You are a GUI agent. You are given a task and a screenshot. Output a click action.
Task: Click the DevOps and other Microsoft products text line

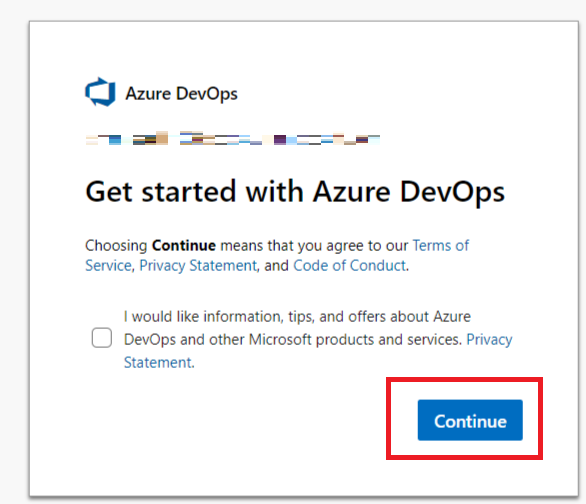(292, 340)
